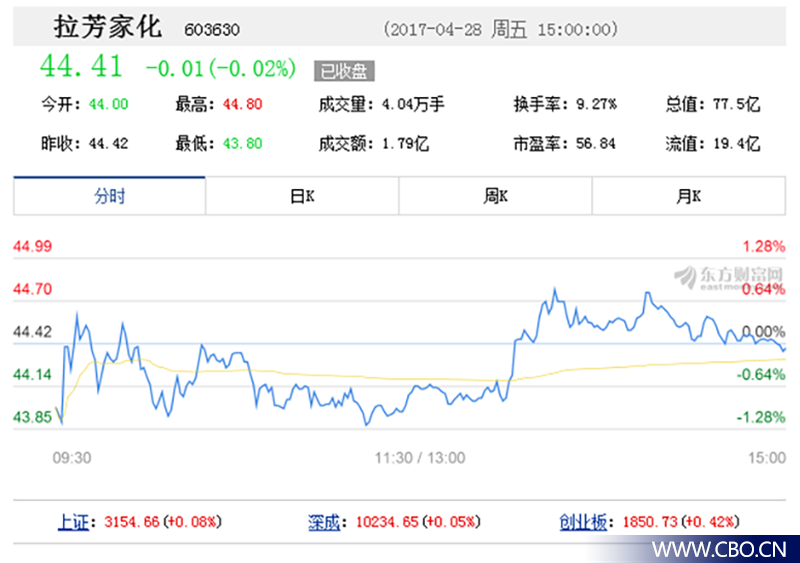
Task: Click the 成交额 value 1.79亿
Action: tap(406, 143)
